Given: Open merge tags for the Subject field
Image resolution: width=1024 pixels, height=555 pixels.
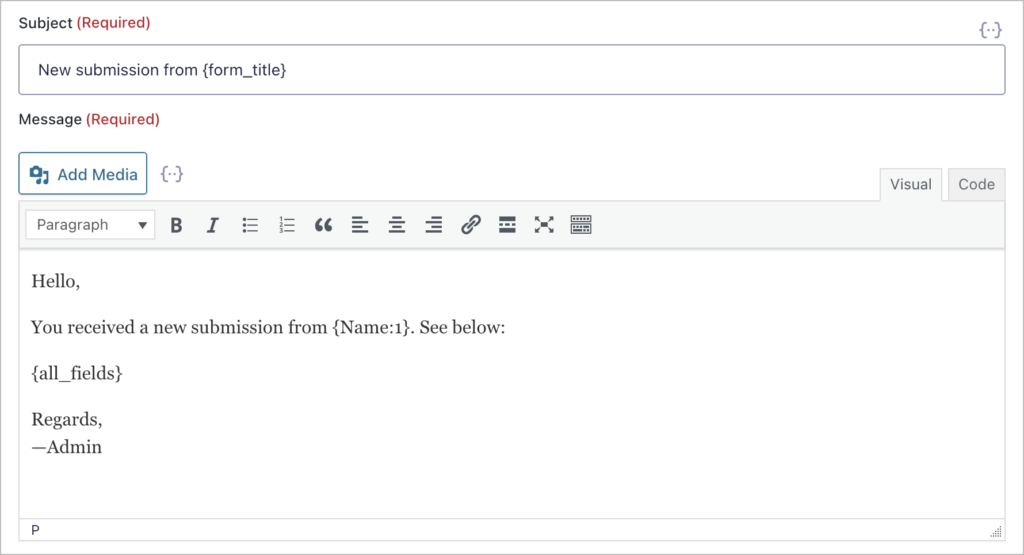Looking at the screenshot, I should [990, 29].
